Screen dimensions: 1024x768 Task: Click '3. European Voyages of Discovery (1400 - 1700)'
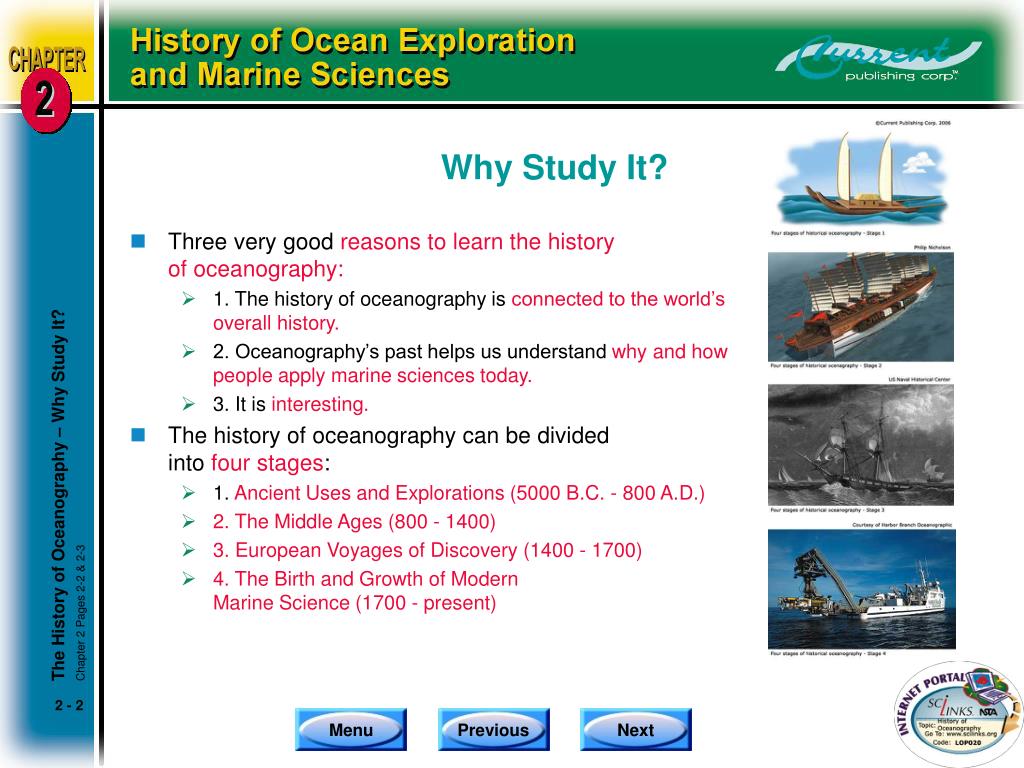pyautogui.click(x=427, y=551)
